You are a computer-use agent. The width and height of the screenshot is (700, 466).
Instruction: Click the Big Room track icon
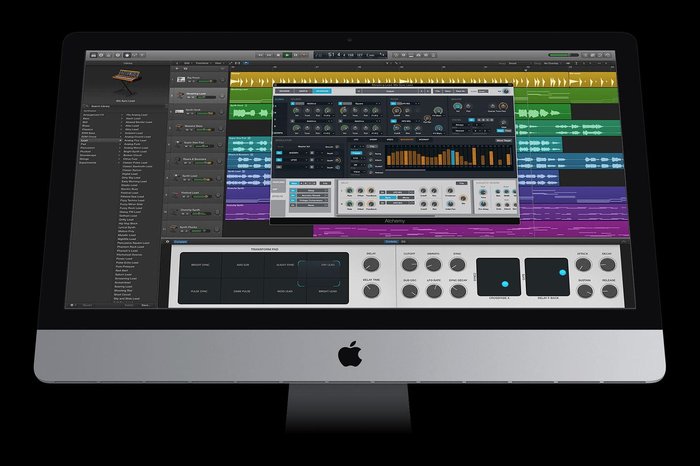click(x=180, y=79)
